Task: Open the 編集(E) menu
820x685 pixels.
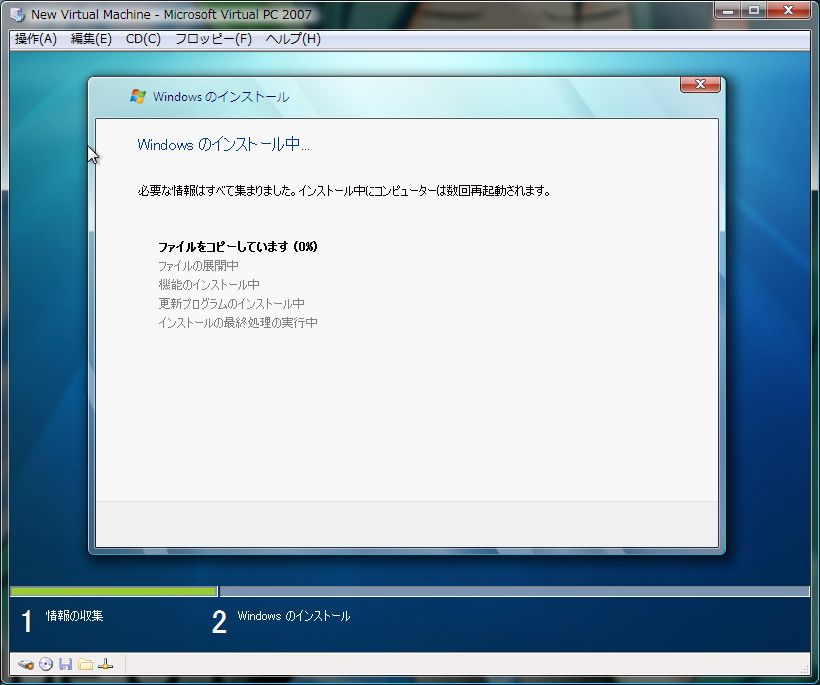Action: pyautogui.click(x=91, y=39)
